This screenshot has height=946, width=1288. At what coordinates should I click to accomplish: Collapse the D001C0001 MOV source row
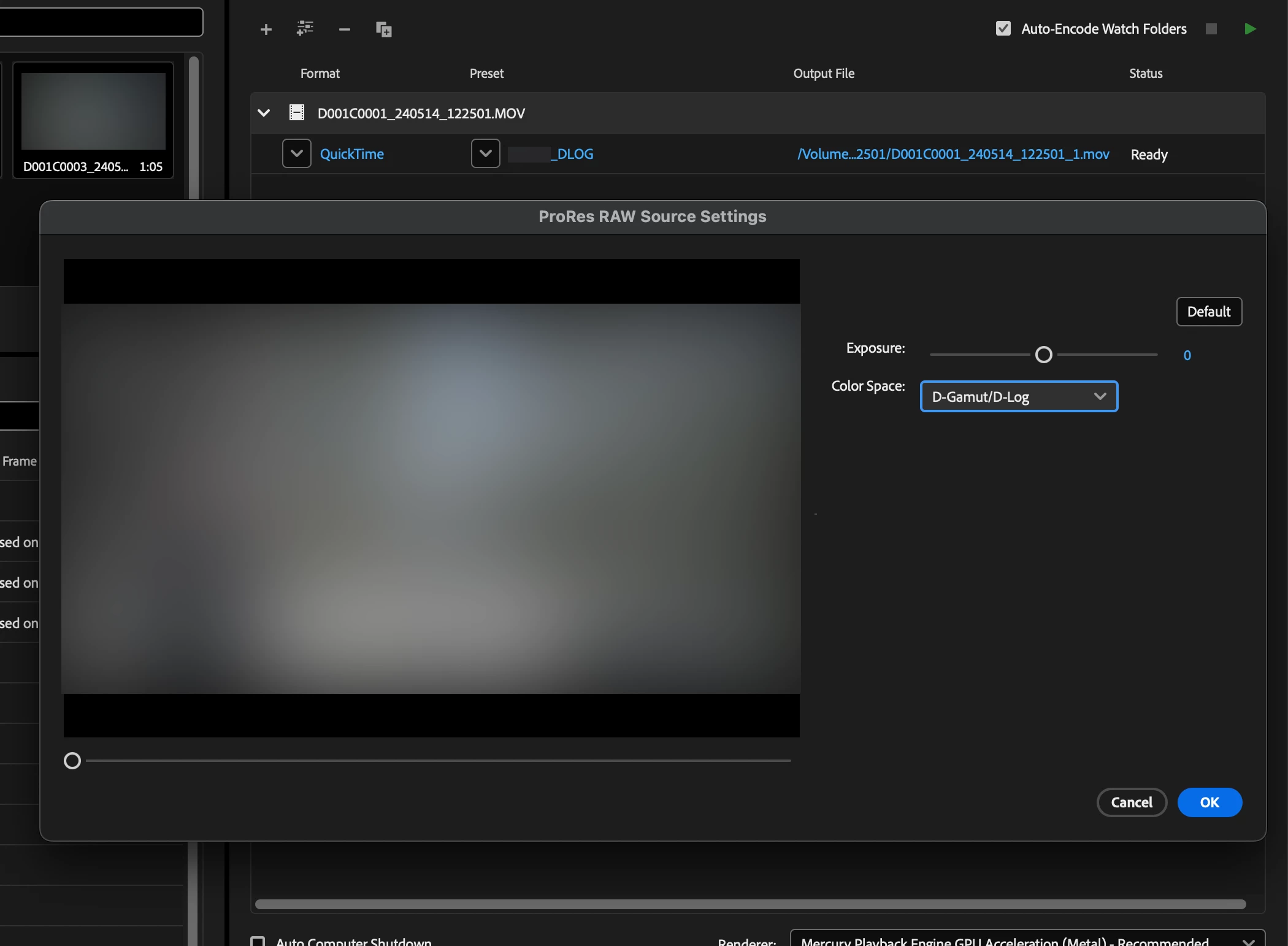coord(264,113)
